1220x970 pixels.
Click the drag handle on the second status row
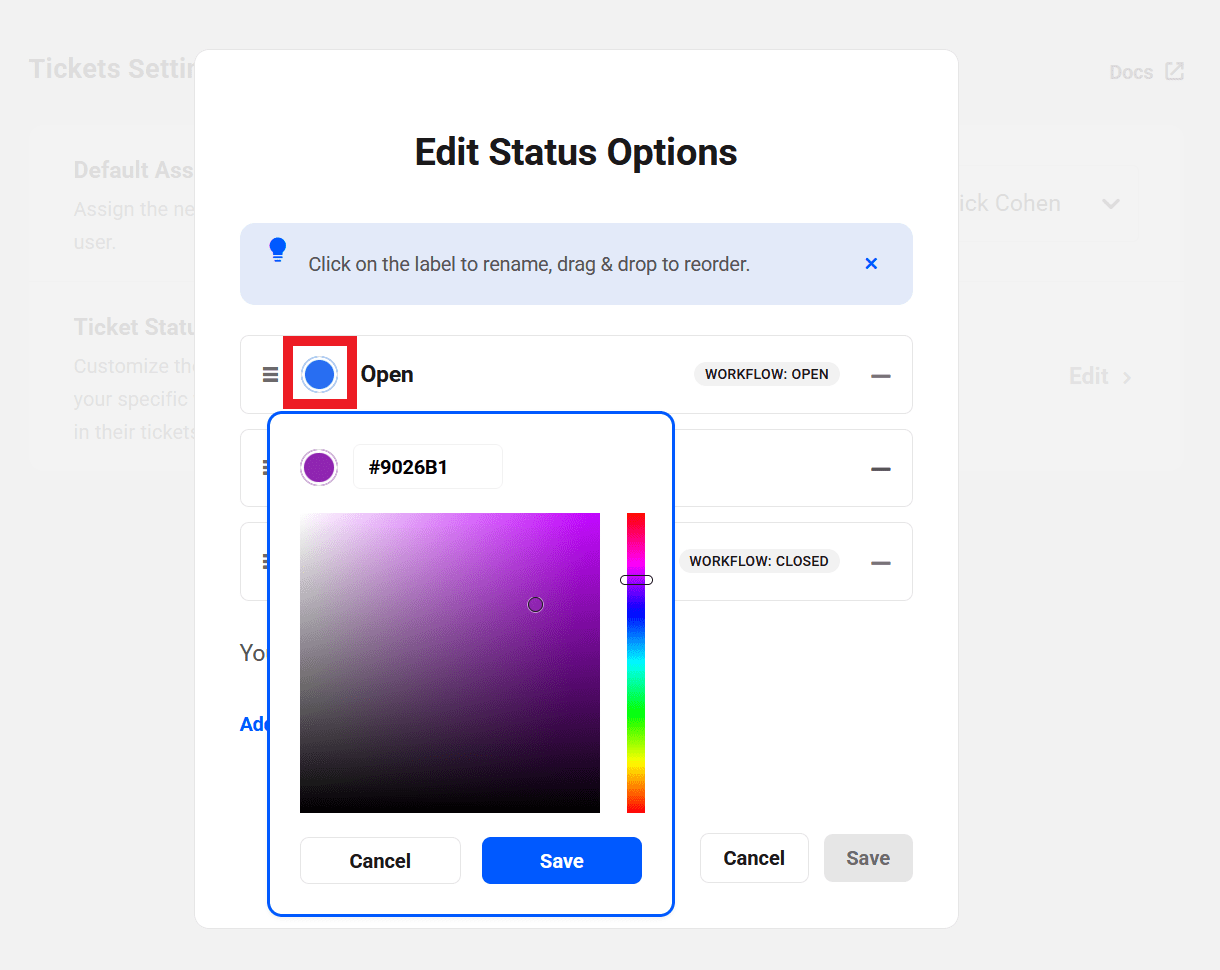pyautogui.click(x=266, y=468)
